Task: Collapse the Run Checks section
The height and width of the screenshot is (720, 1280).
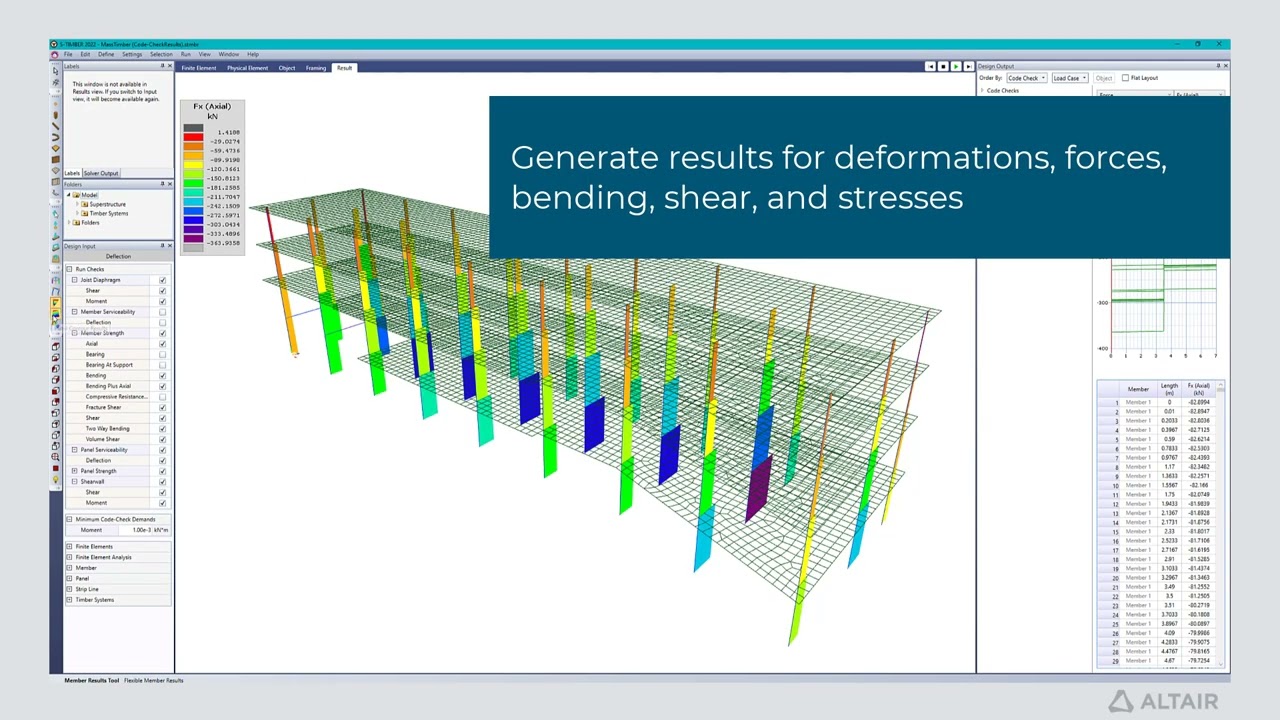Action: click(69, 269)
